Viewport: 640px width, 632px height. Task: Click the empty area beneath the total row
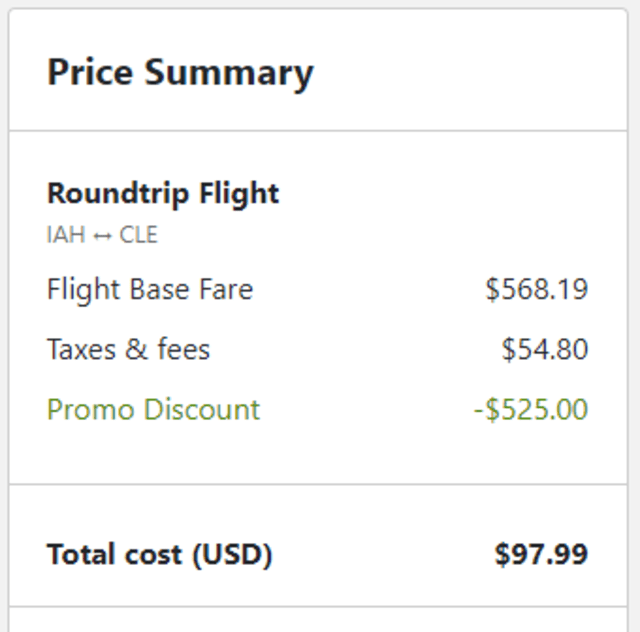point(318,620)
